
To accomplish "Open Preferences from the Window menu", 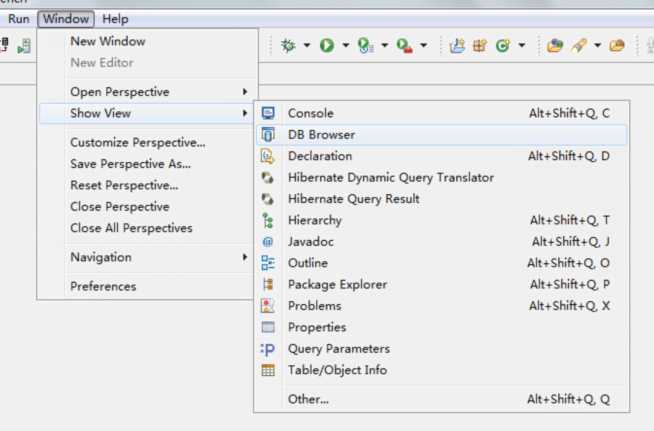I will coord(148,286).
